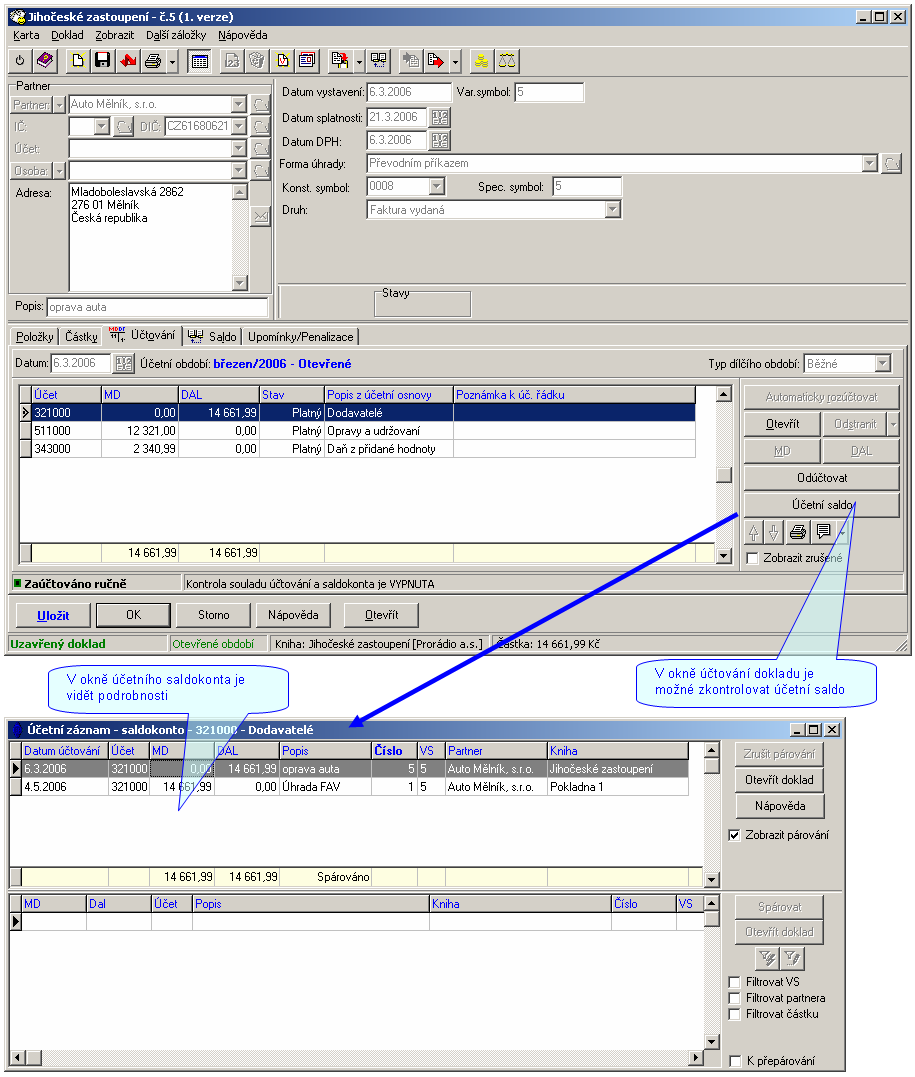Viewport: 915px width, 1077px height.
Task: Click the Storno button
Action: coord(214,615)
